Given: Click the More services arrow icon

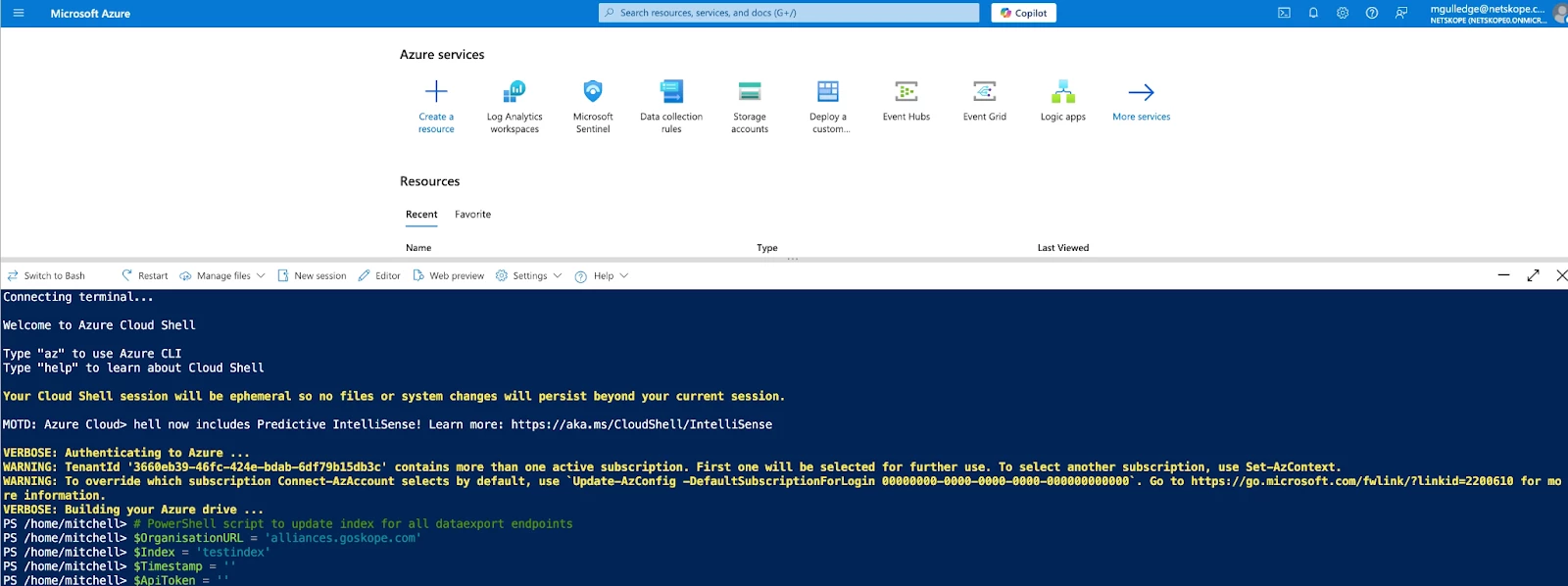Looking at the screenshot, I should pos(1142,92).
